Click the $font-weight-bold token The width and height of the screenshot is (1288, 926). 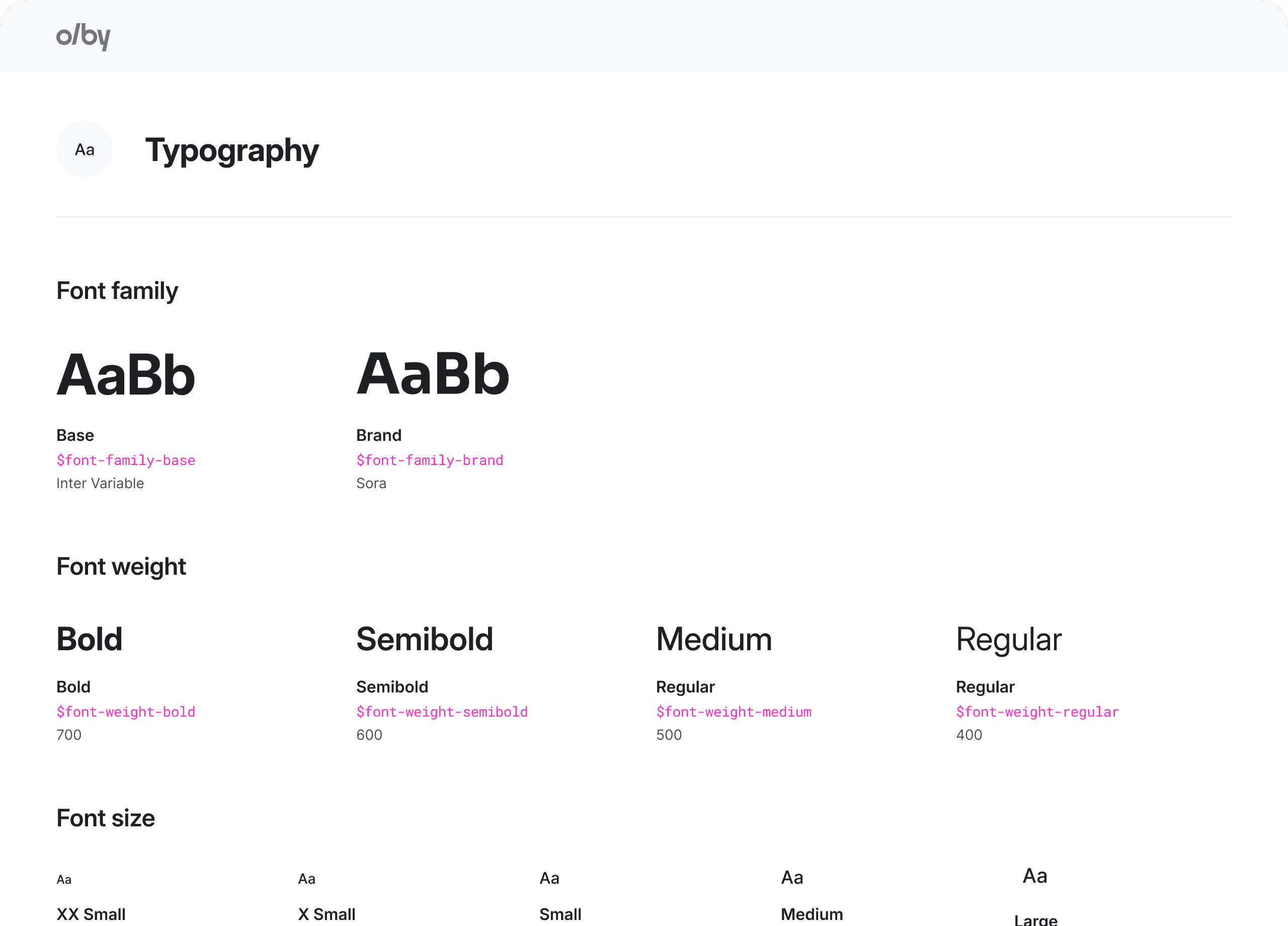point(125,712)
